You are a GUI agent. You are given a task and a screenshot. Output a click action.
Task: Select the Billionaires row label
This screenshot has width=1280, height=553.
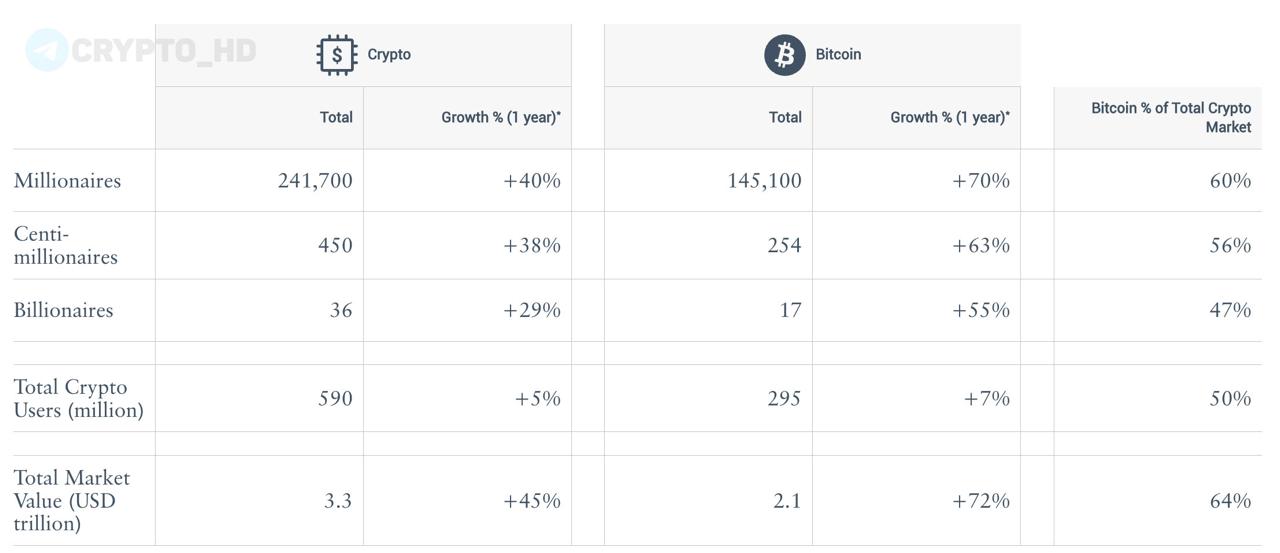63,310
